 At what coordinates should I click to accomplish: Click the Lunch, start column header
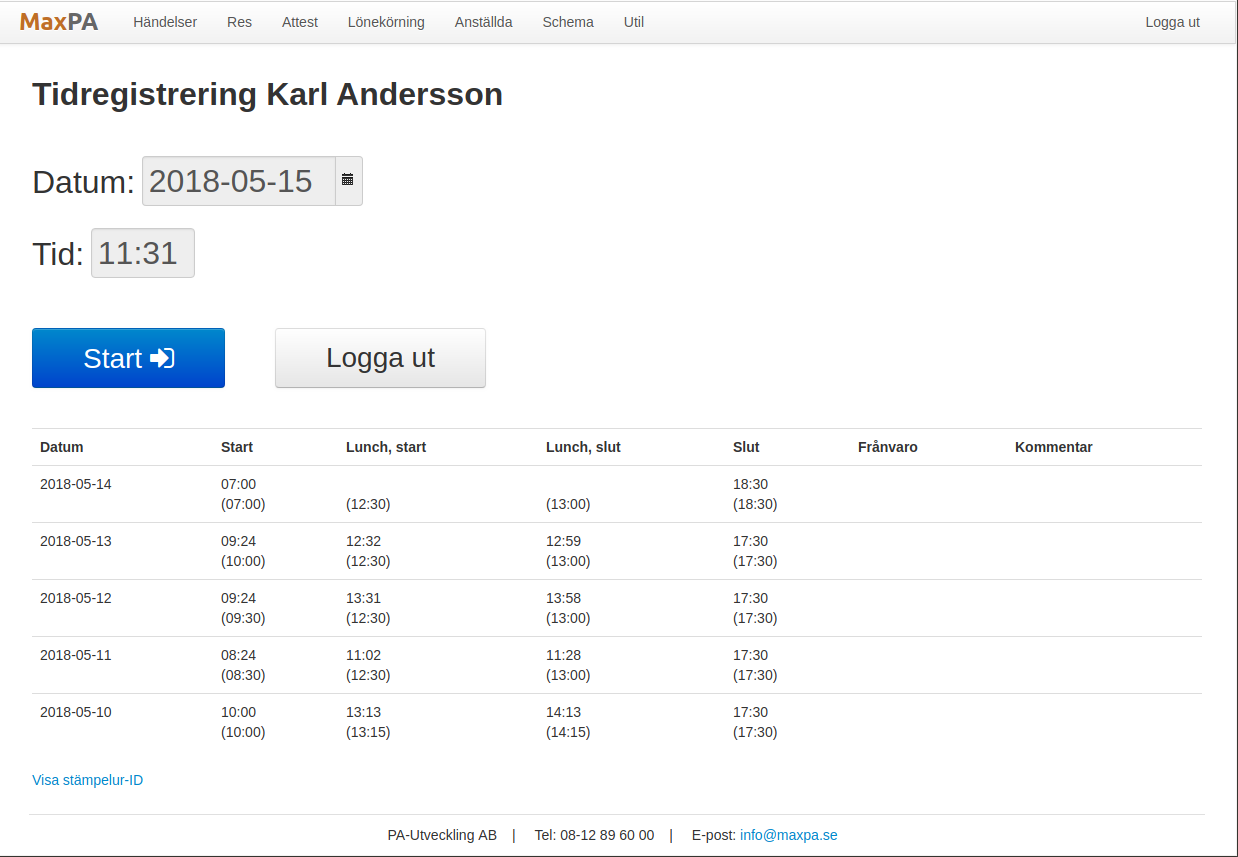tap(386, 447)
